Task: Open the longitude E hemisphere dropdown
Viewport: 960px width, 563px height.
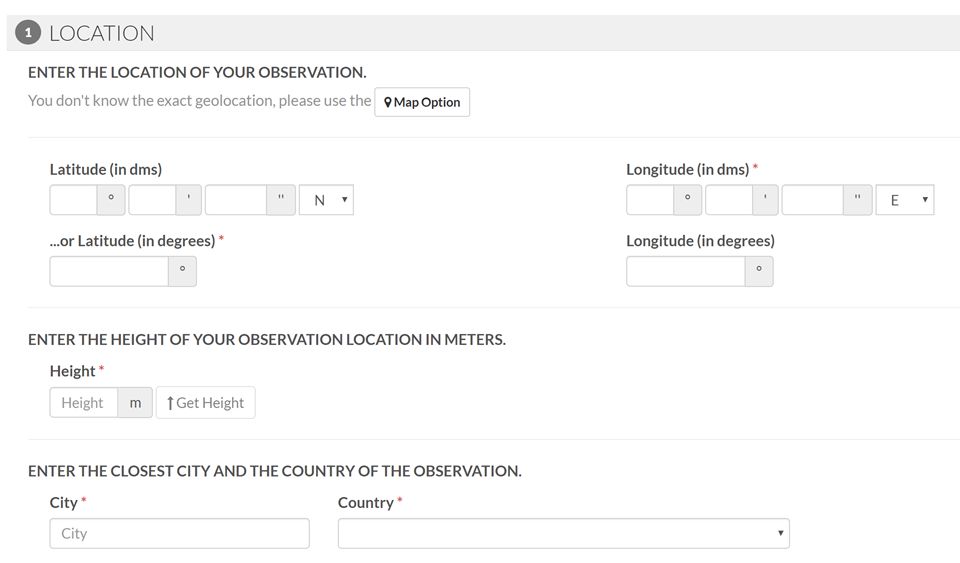Action: click(x=905, y=200)
